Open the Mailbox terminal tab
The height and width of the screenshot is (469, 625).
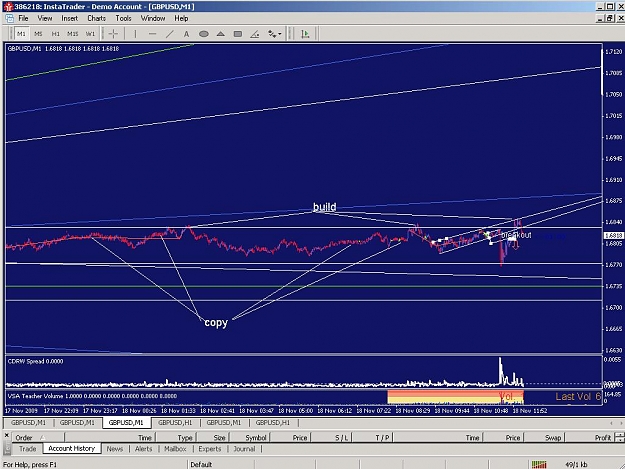(175, 449)
